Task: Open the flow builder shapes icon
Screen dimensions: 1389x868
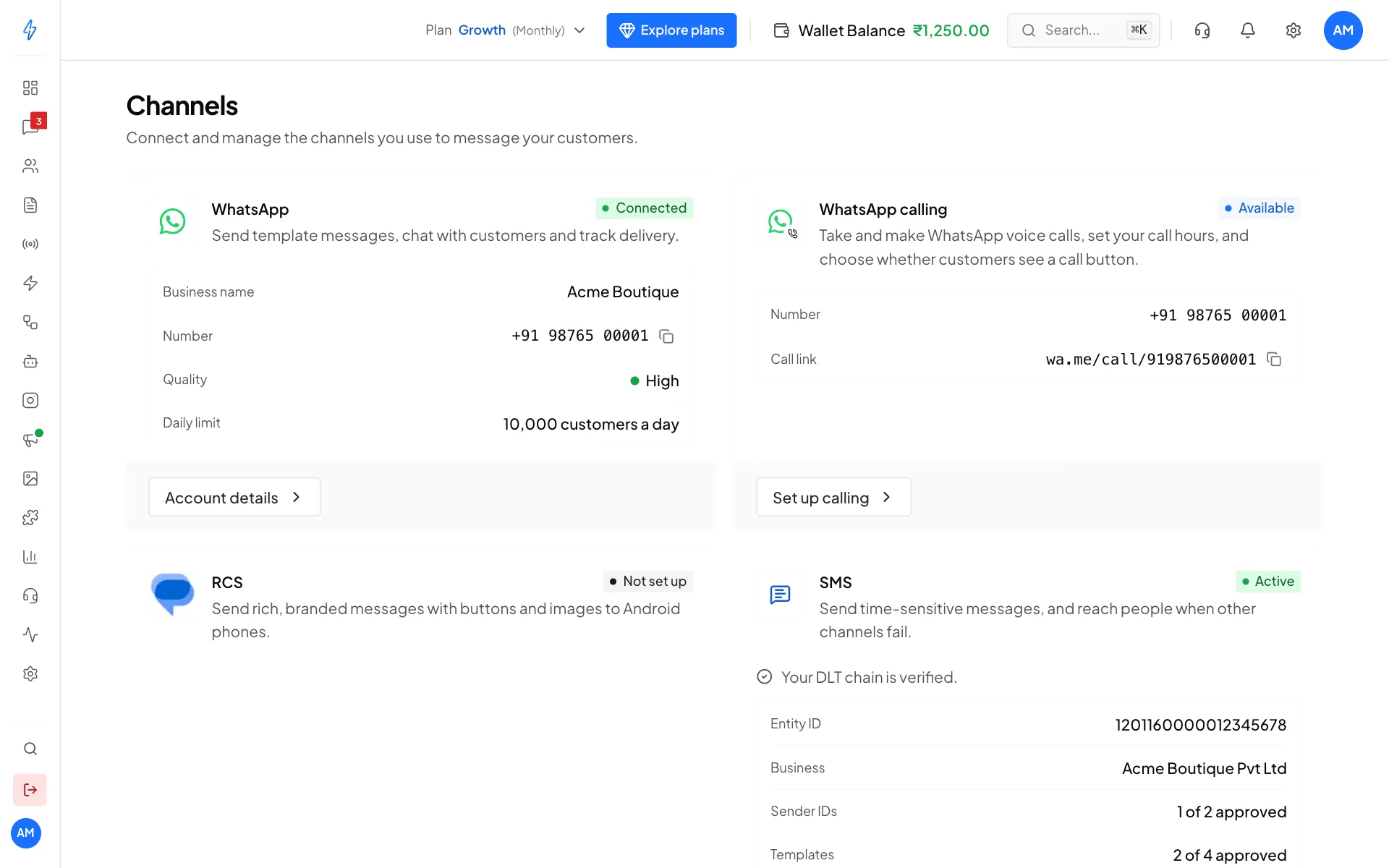Action: tap(30, 322)
